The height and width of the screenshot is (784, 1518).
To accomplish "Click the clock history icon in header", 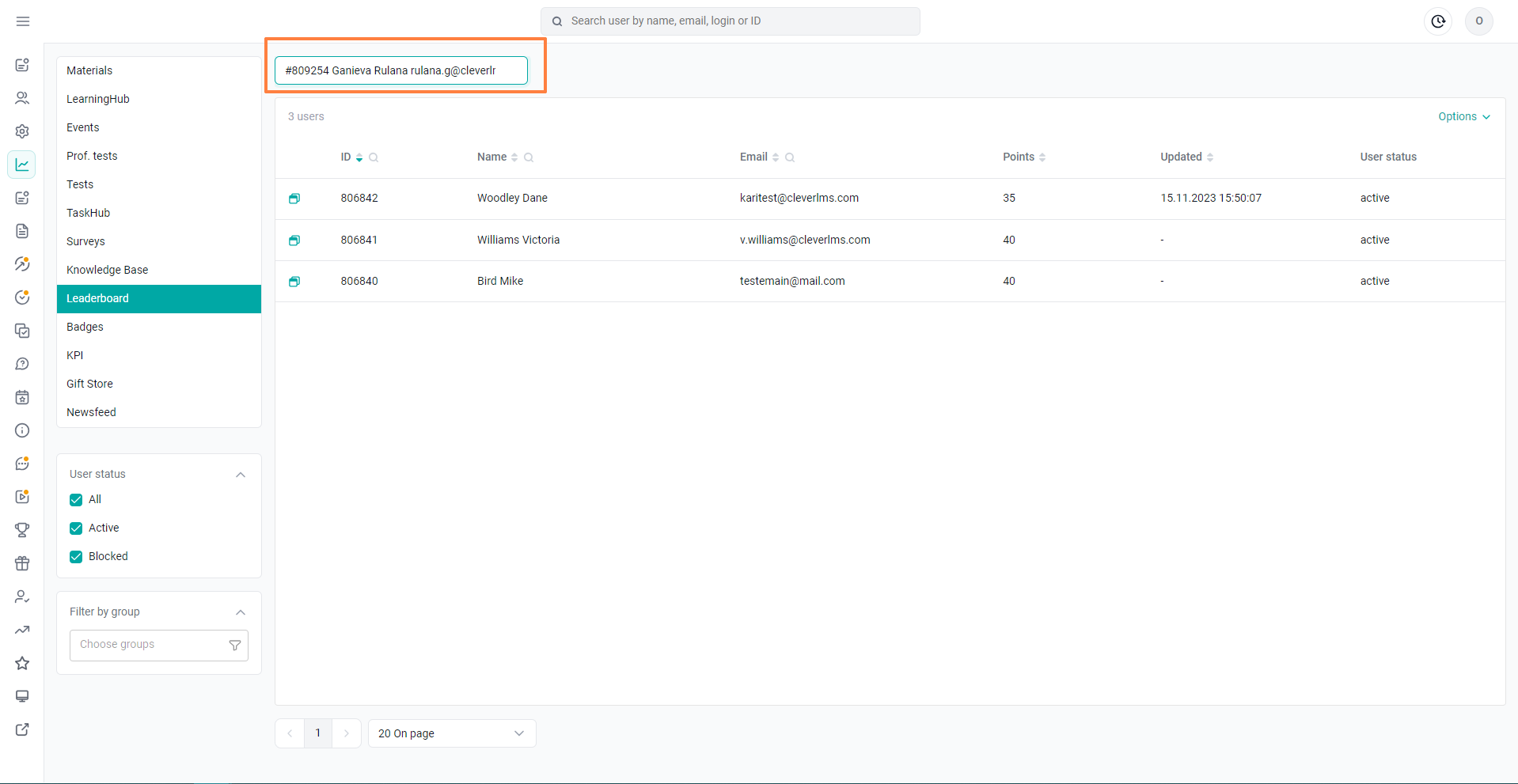I will 1438,21.
